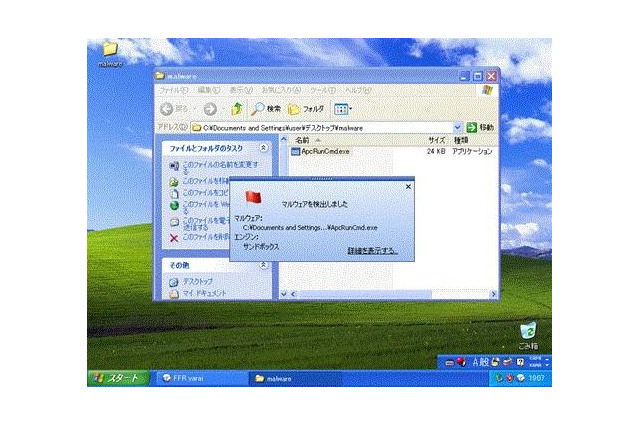The image size is (640, 426).
Task: Open the 表示(V) menu
Action: tap(241, 90)
